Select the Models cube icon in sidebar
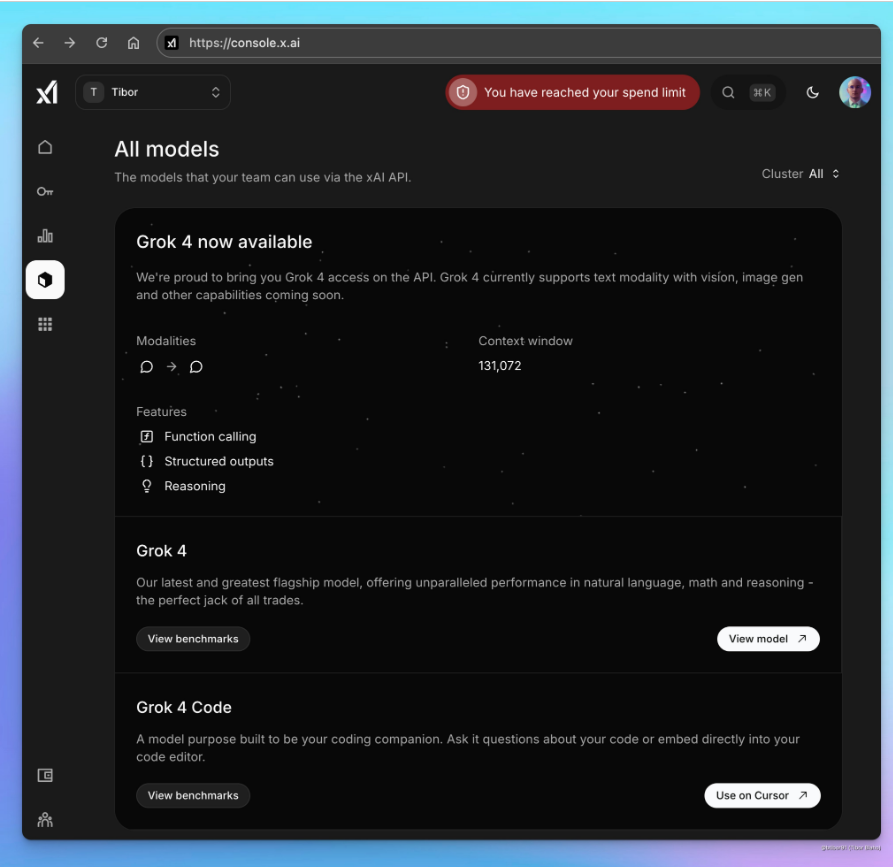893x867 pixels. (45, 280)
